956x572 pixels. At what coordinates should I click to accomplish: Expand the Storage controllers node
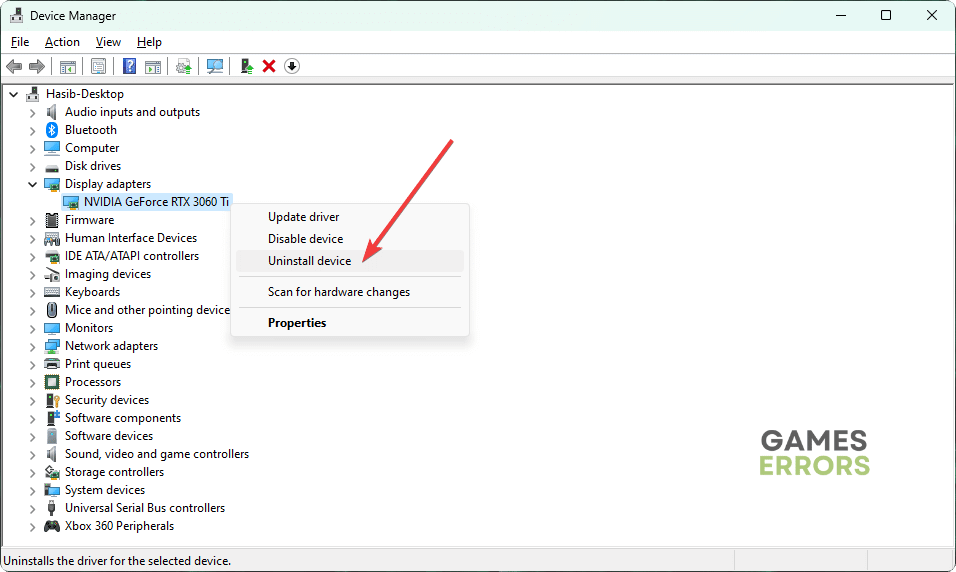point(32,473)
